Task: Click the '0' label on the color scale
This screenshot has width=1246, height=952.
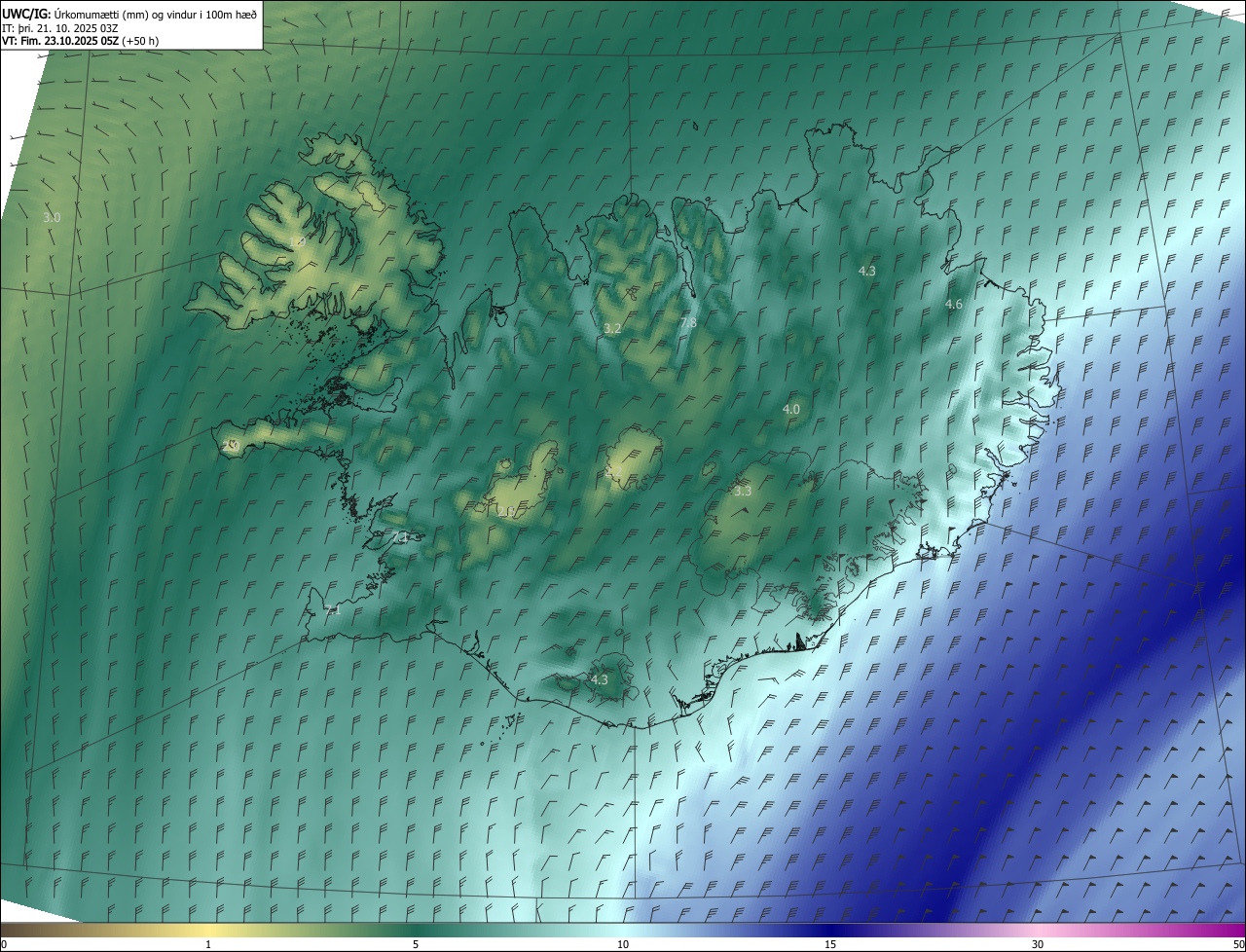Action: (4, 944)
